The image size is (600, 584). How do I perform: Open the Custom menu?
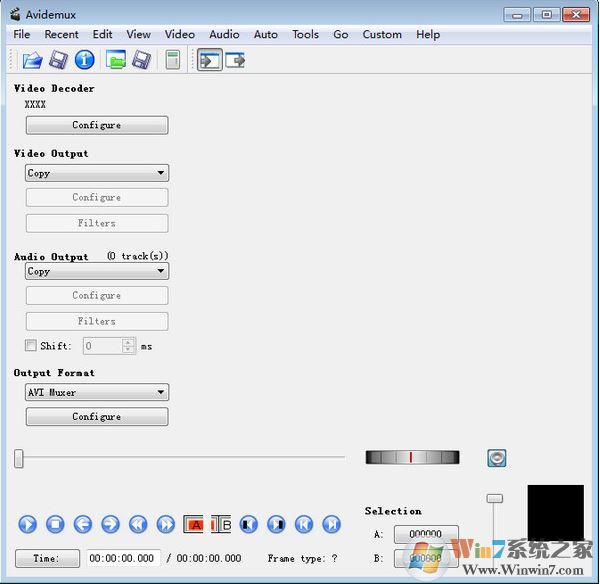tap(382, 34)
